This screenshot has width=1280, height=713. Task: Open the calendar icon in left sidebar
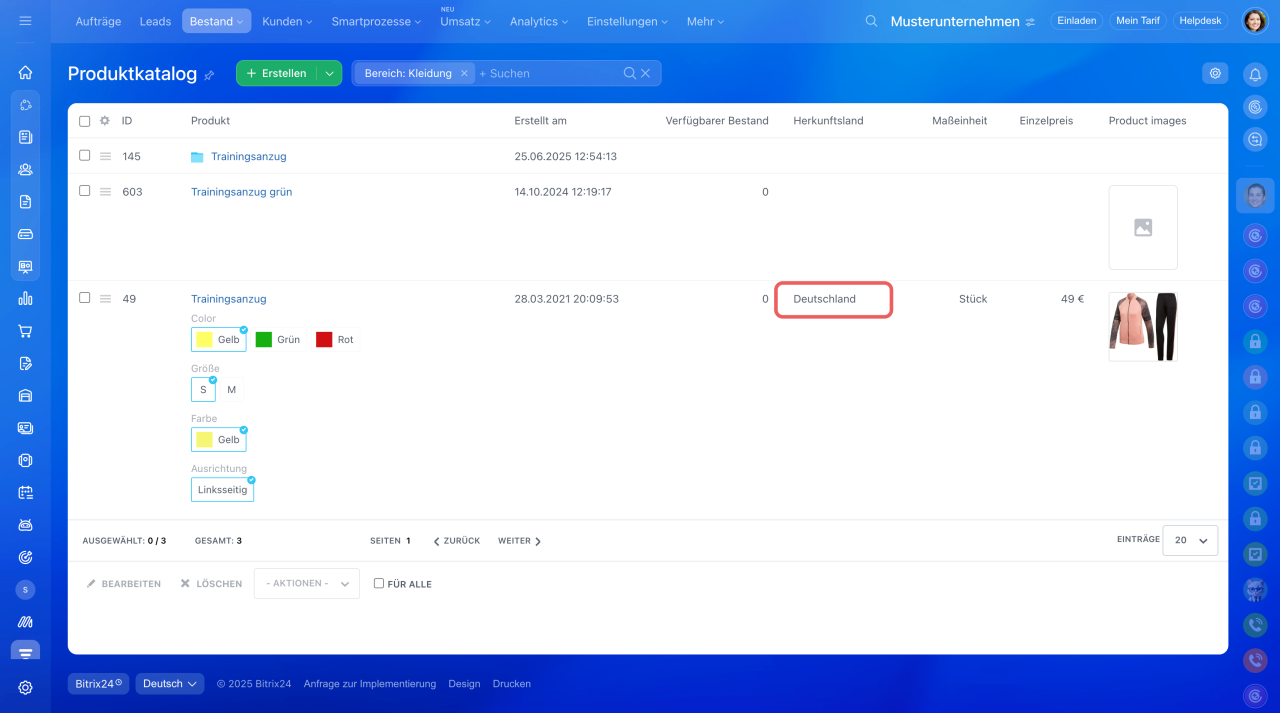25,492
